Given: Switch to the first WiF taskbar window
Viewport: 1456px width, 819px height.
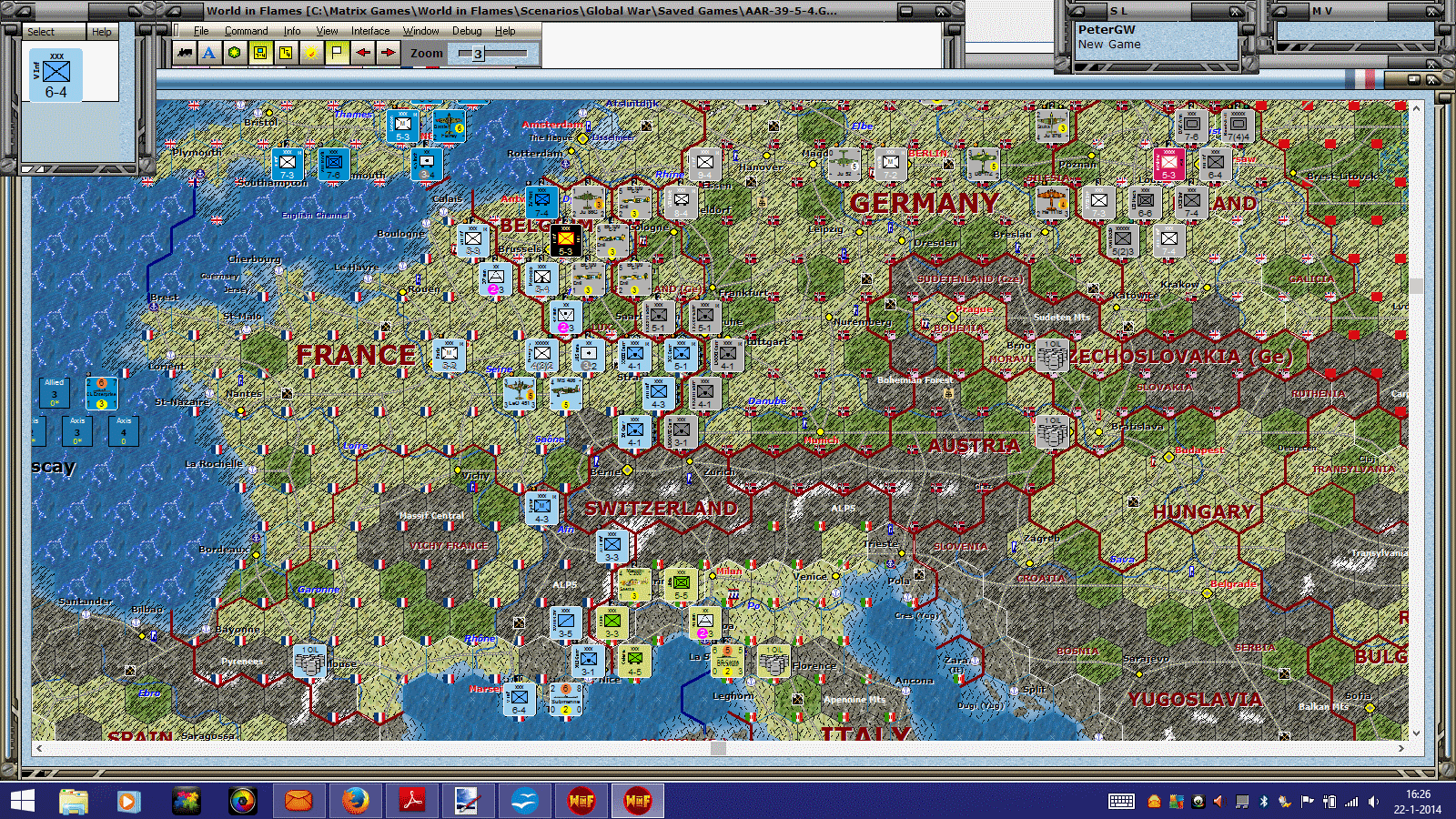Looking at the screenshot, I should coord(581,801).
